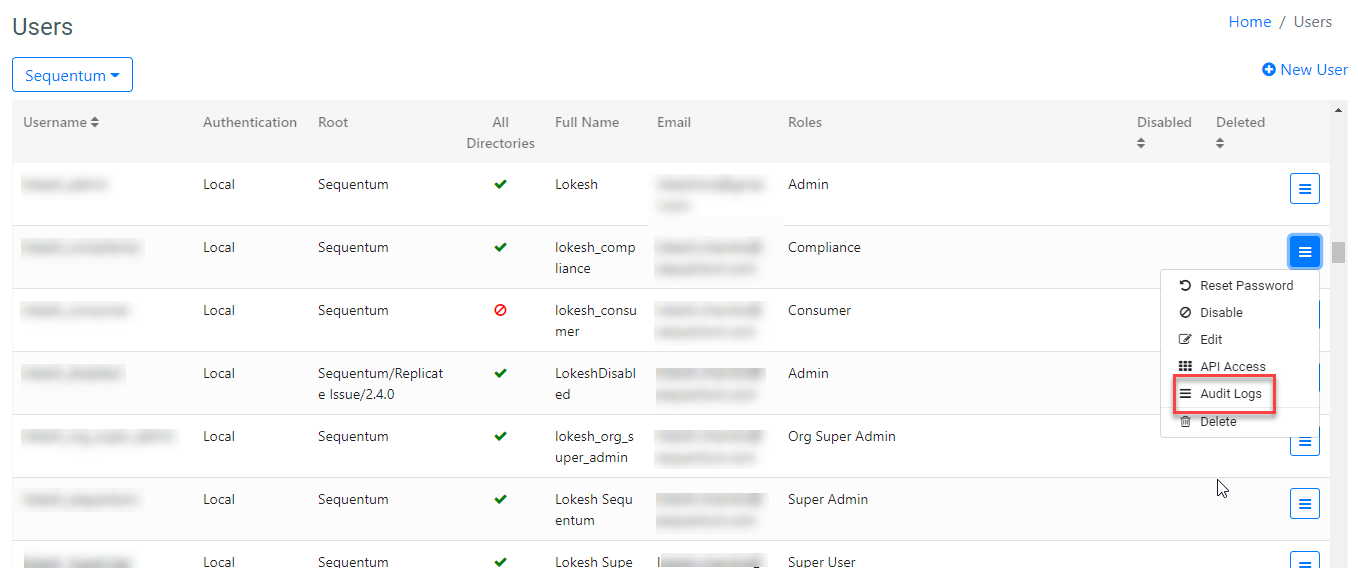
Task: Click the active hamburger button in Compliance row
Action: tap(1304, 251)
